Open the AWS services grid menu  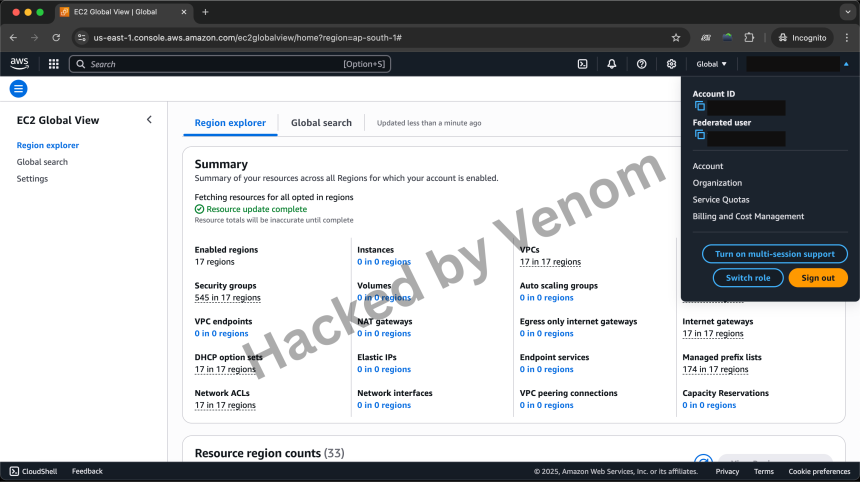[x=53, y=64]
